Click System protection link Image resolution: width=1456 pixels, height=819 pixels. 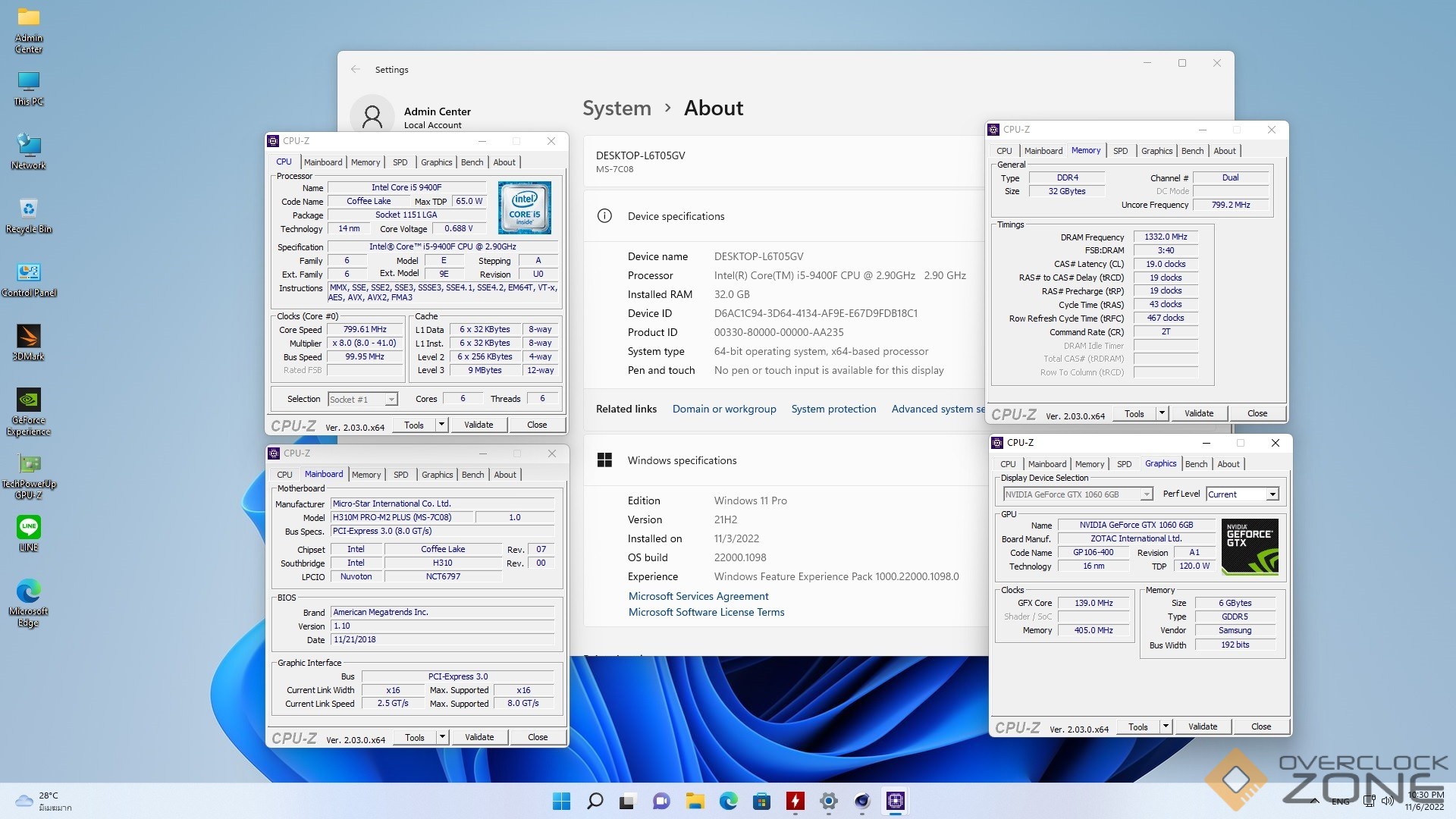click(833, 409)
